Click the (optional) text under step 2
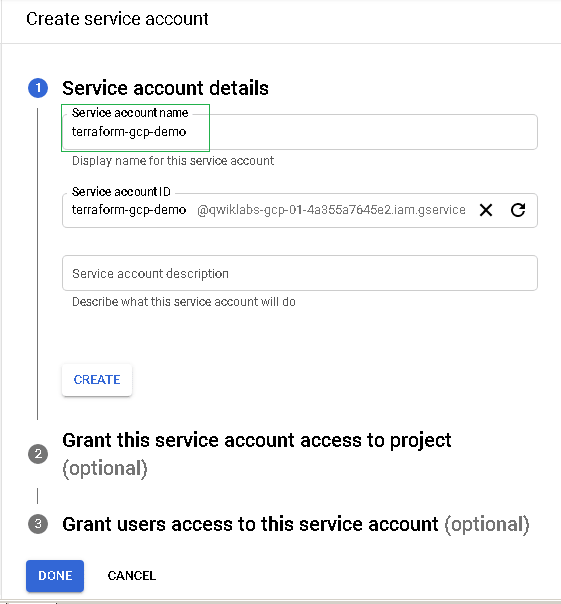 click(x=105, y=469)
